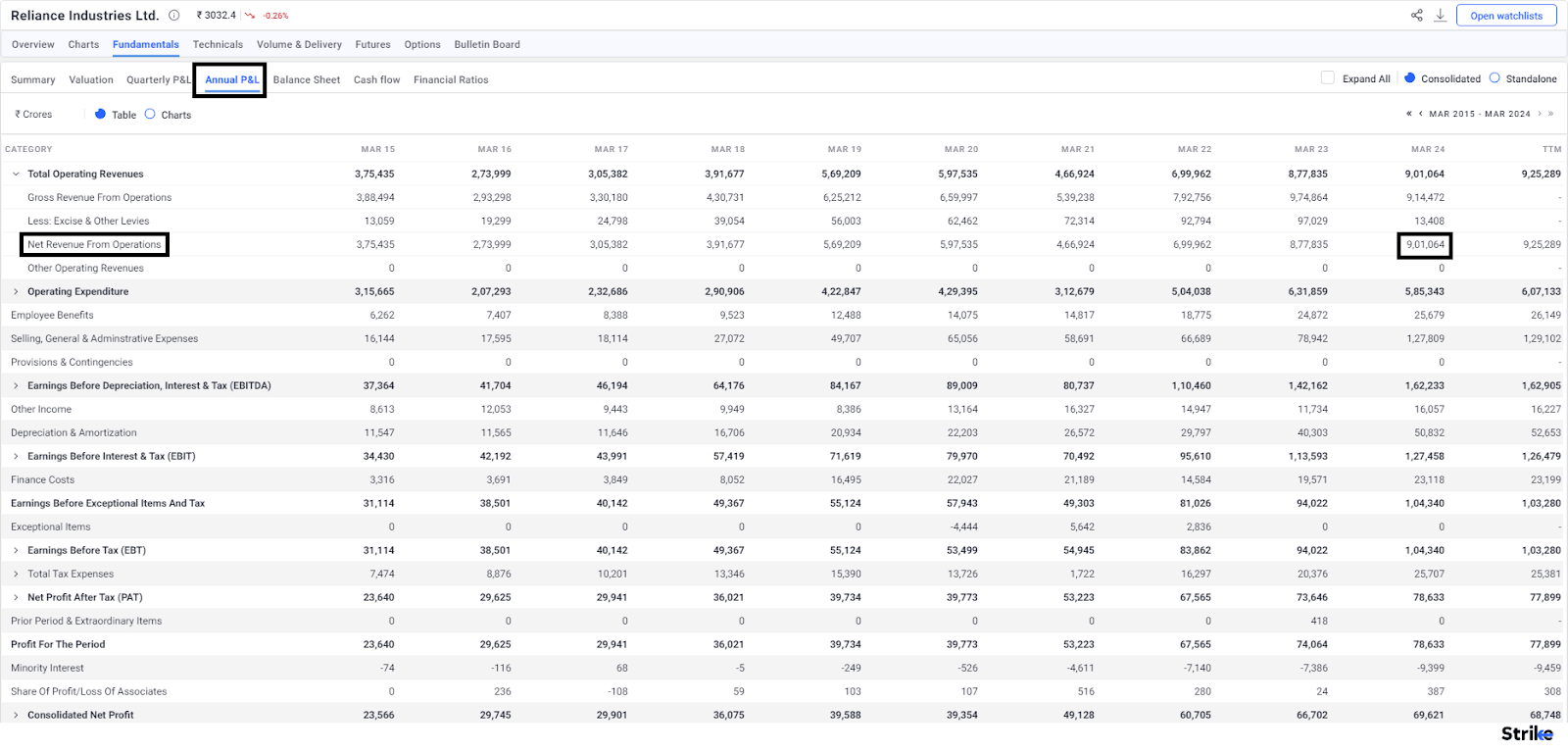Click the -0.26% price change value

(275, 16)
